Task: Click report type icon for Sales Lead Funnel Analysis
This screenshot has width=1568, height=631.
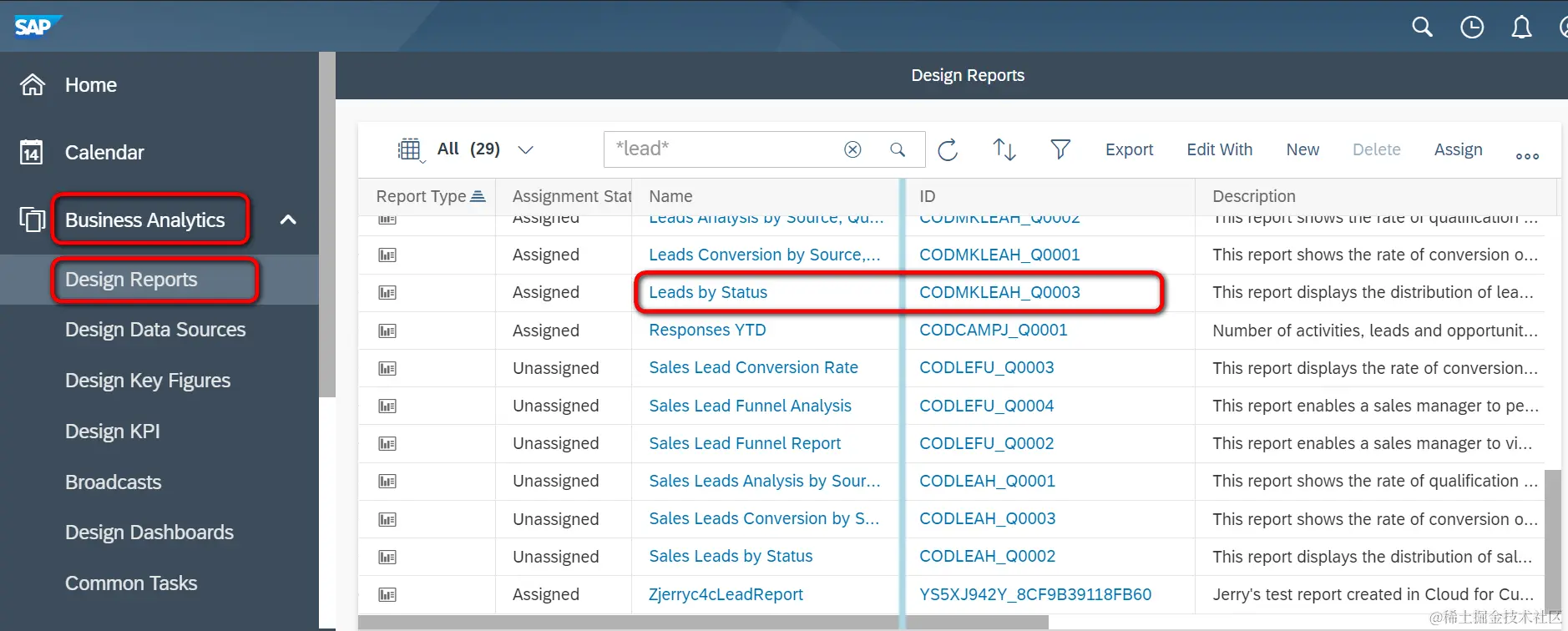Action: [387, 406]
